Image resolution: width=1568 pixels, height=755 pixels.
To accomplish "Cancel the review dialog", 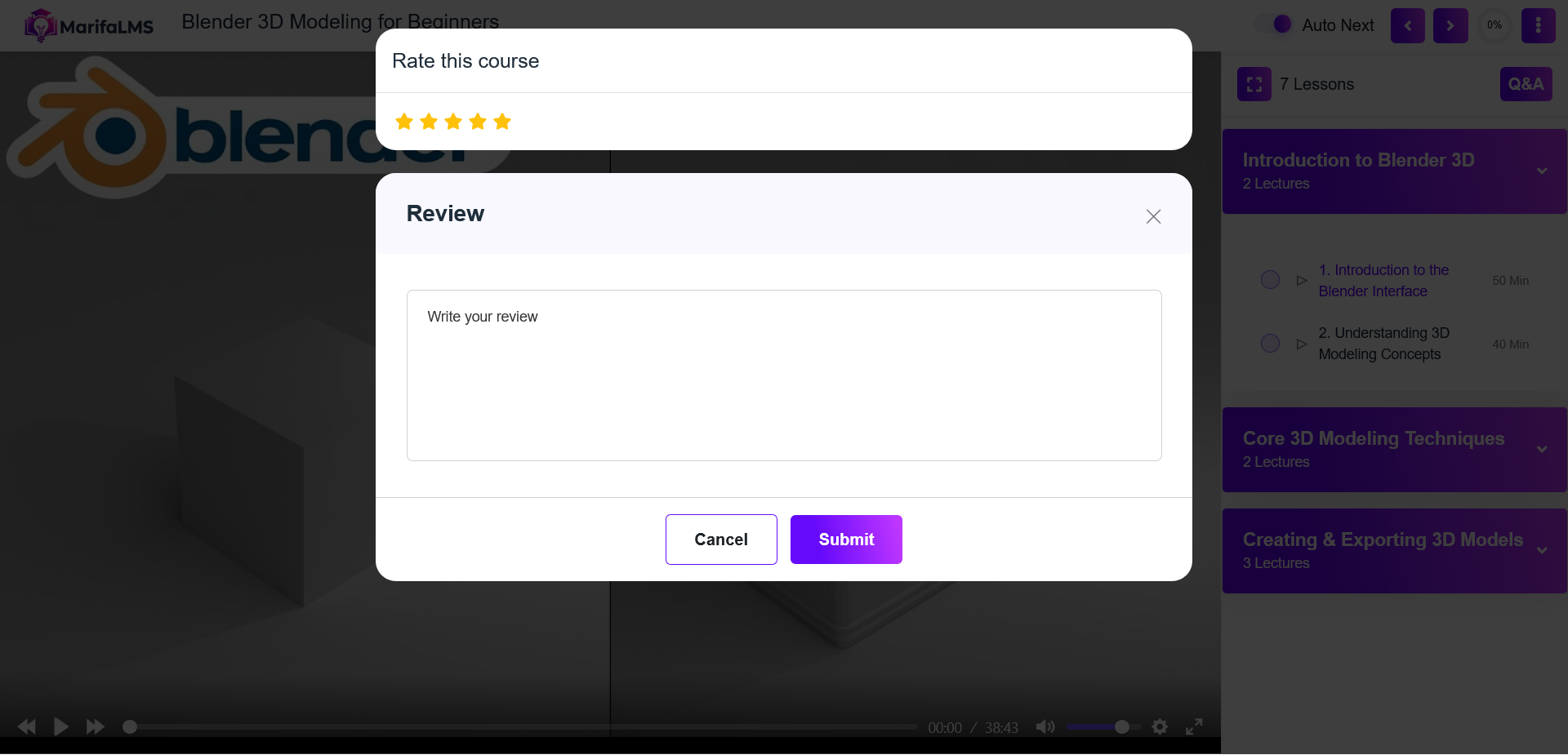I will coord(720,540).
